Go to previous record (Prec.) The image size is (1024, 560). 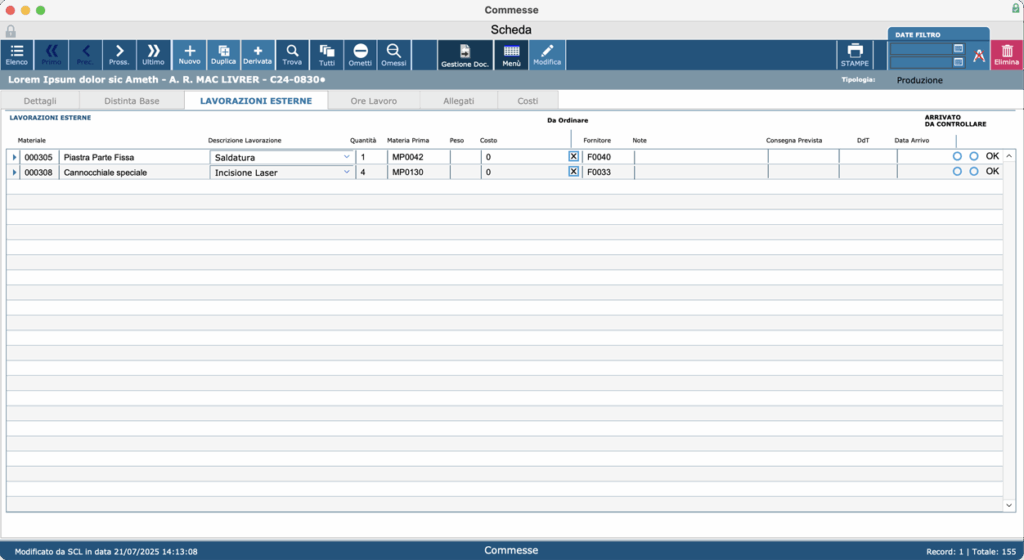85,55
